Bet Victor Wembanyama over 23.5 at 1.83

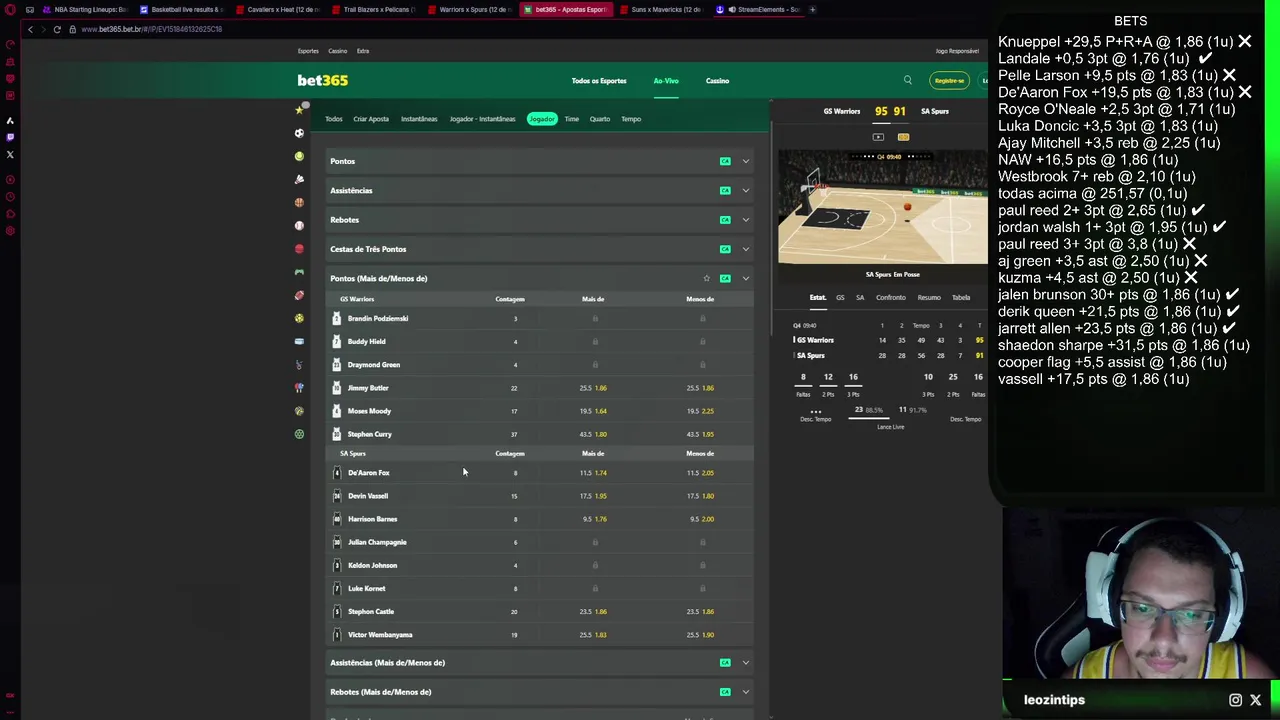click(x=594, y=635)
